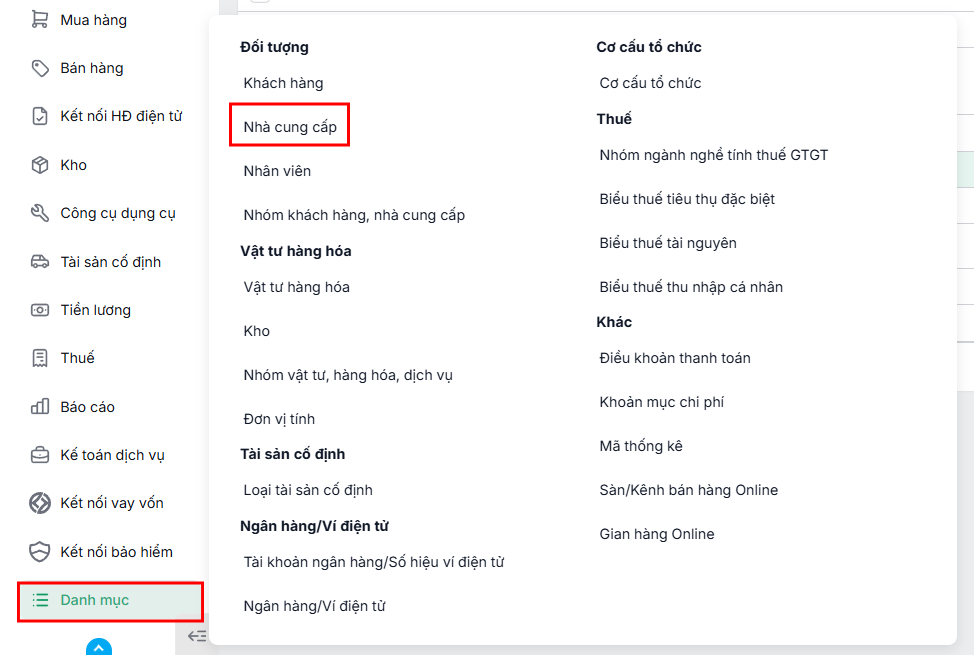
Task: Click the Báo cáo bar chart icon
Action: (x=40, y=407)
